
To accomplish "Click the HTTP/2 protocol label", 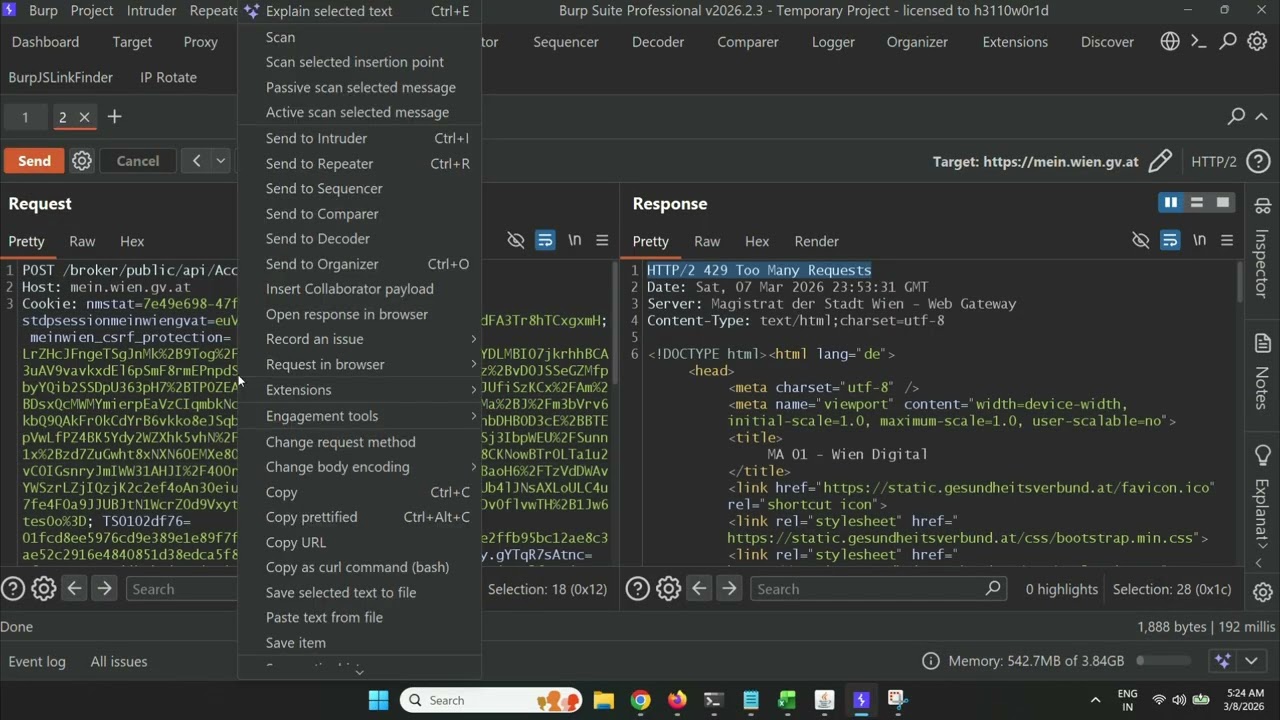I will [1214, 161].
